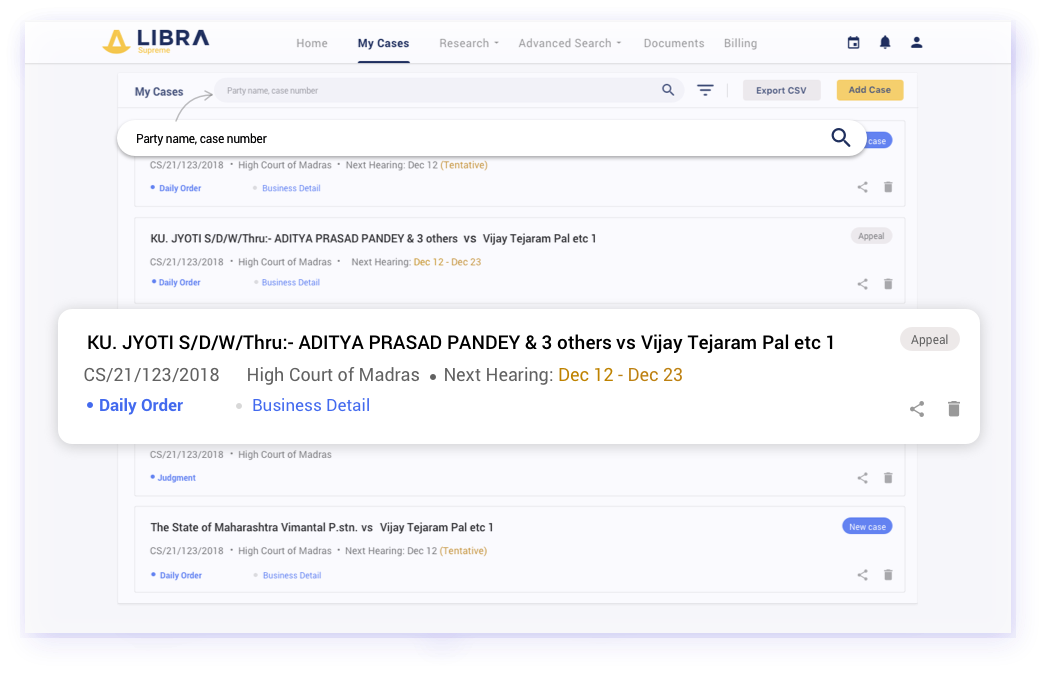
Task: Click the Appeal badge on the highlighted case
Action: tap(929, 339)
